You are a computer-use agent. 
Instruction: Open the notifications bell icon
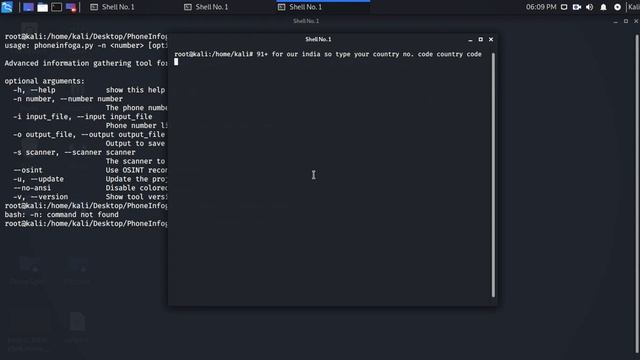[x=603, y=7]
